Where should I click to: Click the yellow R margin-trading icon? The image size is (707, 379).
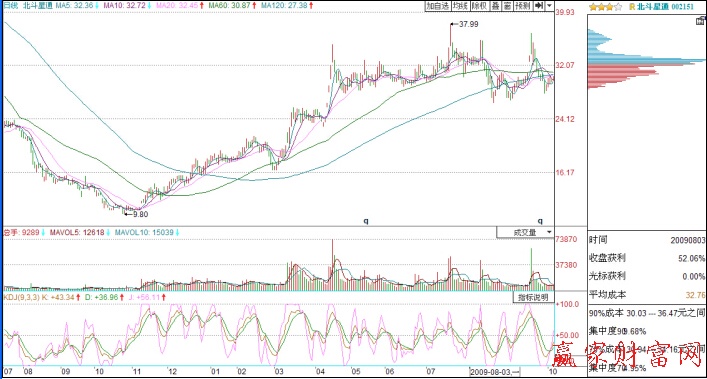pyautogui.click(x=632, y=7)
